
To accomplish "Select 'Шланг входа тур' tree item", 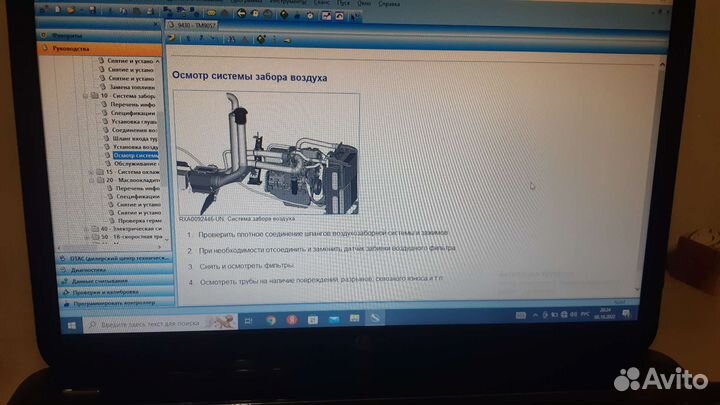I will click(x=135, y=138).
